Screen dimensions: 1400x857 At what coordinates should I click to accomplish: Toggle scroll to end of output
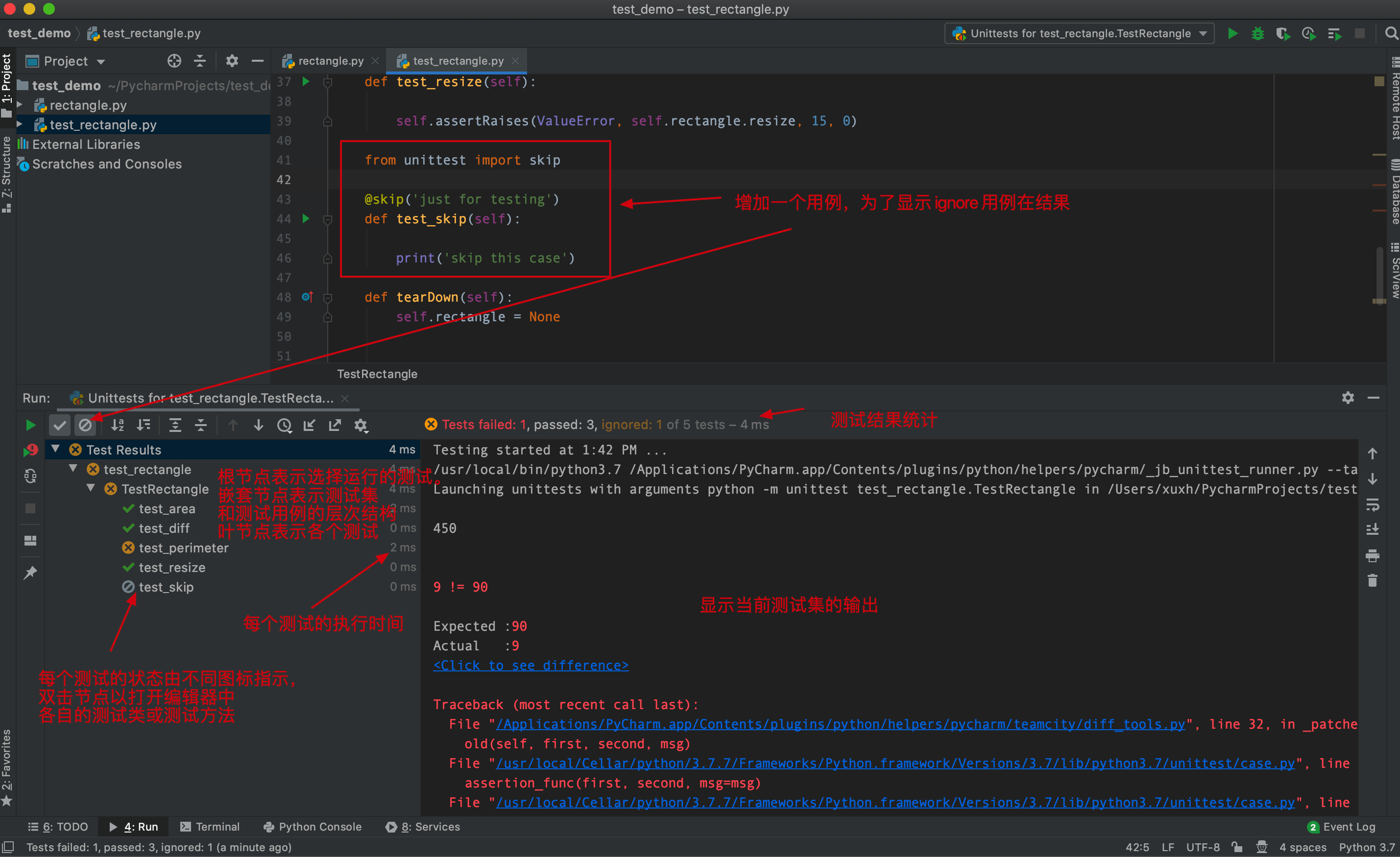tap(1372, 529)
